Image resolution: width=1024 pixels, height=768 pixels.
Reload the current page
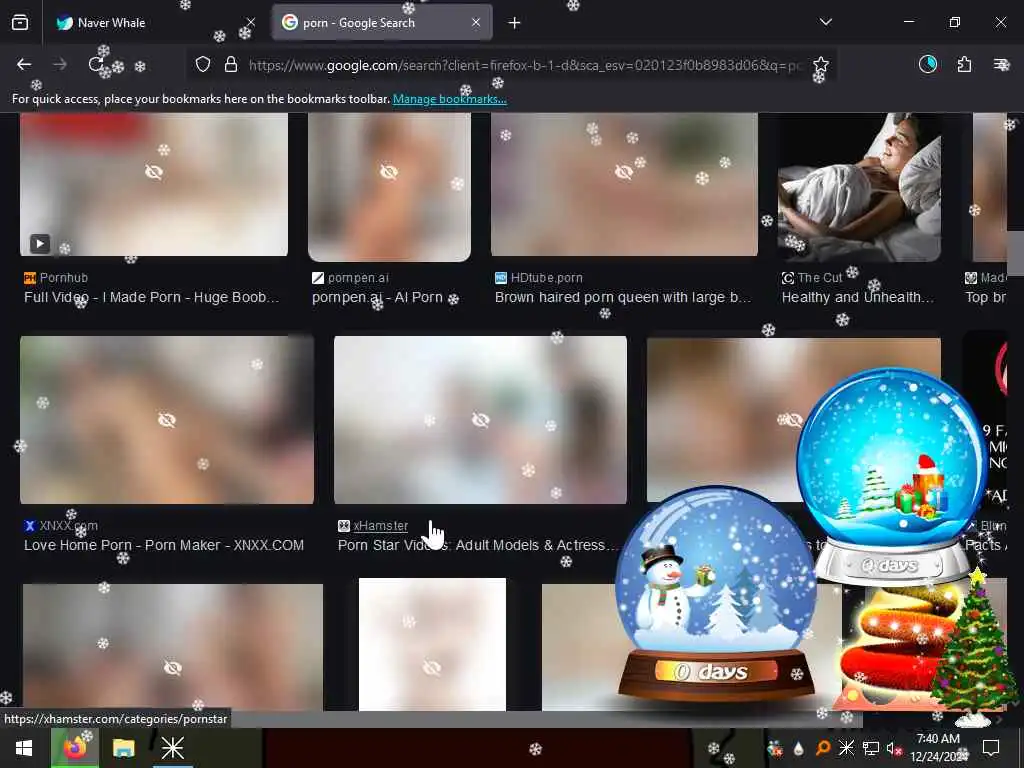point(96,64)
